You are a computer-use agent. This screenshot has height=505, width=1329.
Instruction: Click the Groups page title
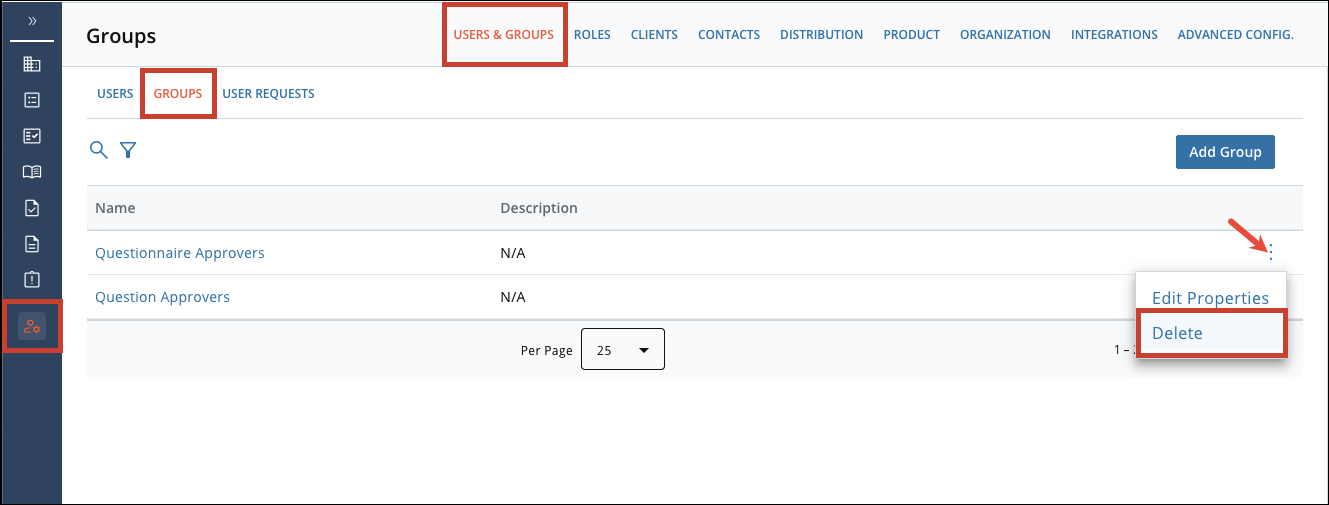121,36
